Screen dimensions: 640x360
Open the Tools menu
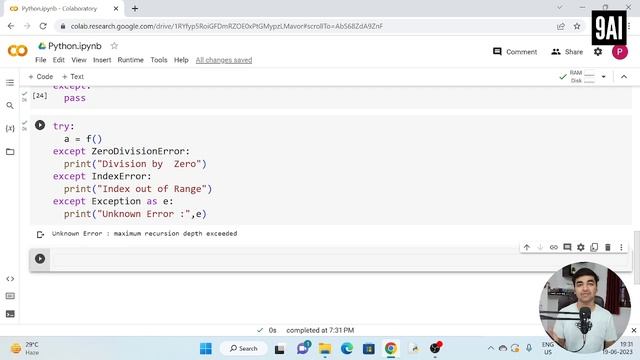coord(159,60)
